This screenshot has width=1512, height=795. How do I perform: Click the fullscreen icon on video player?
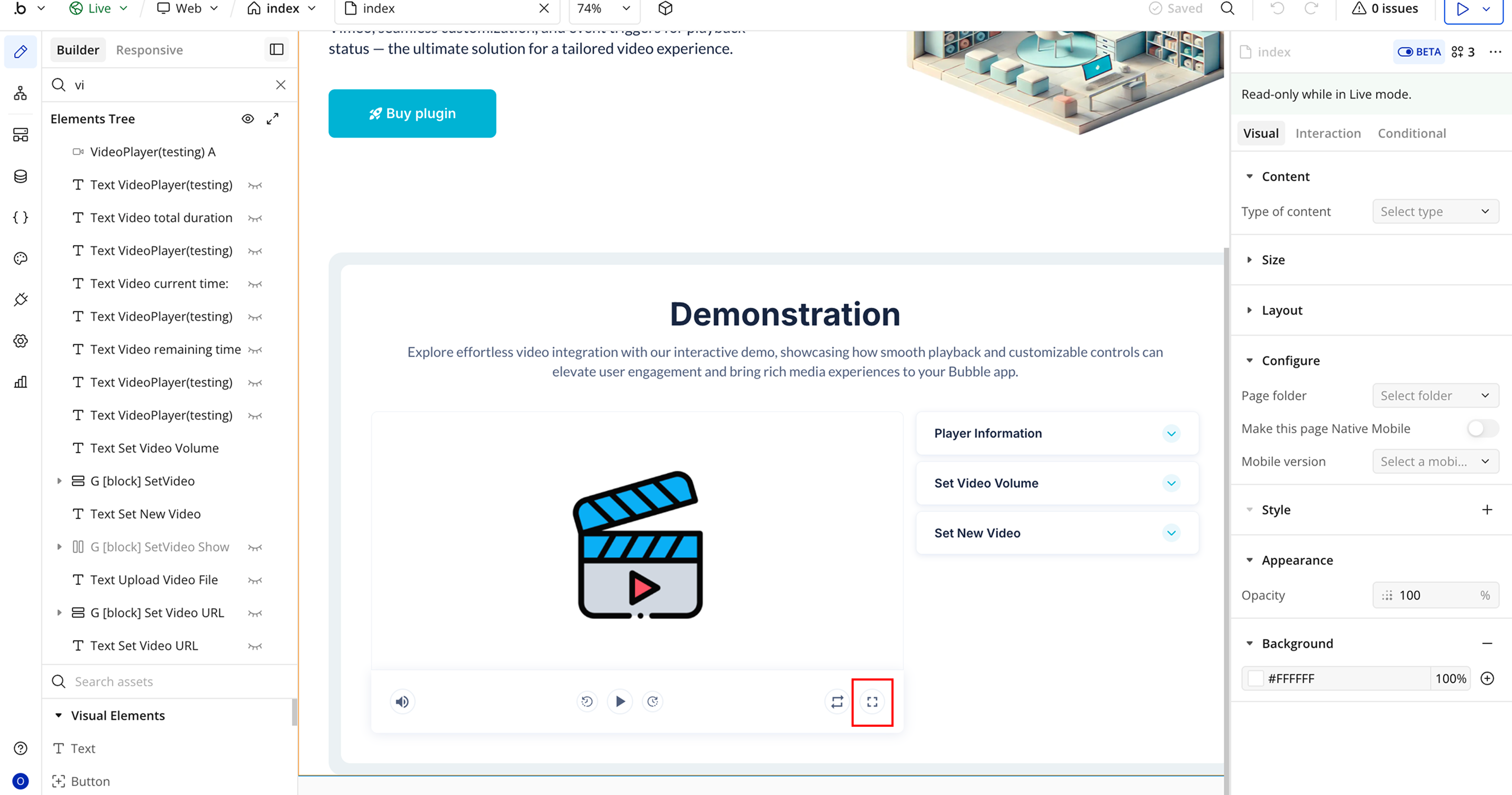(872, 702)
